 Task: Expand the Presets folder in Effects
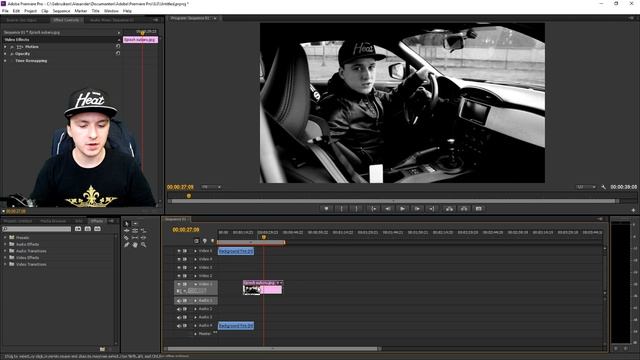click(x=5, y=238)
